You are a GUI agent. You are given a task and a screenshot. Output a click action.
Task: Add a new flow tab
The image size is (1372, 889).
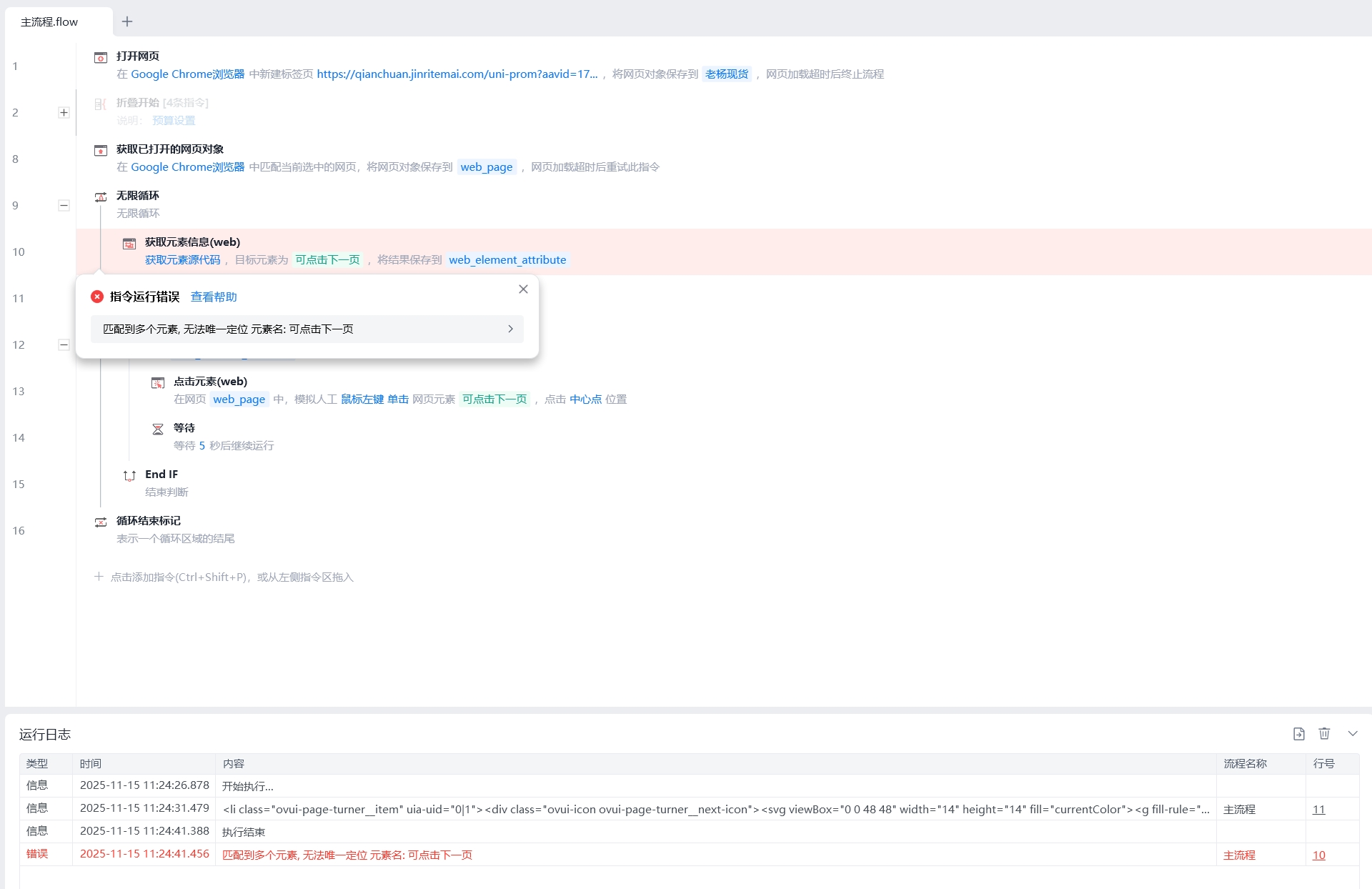pyautogui.click(x=127, y=21)
